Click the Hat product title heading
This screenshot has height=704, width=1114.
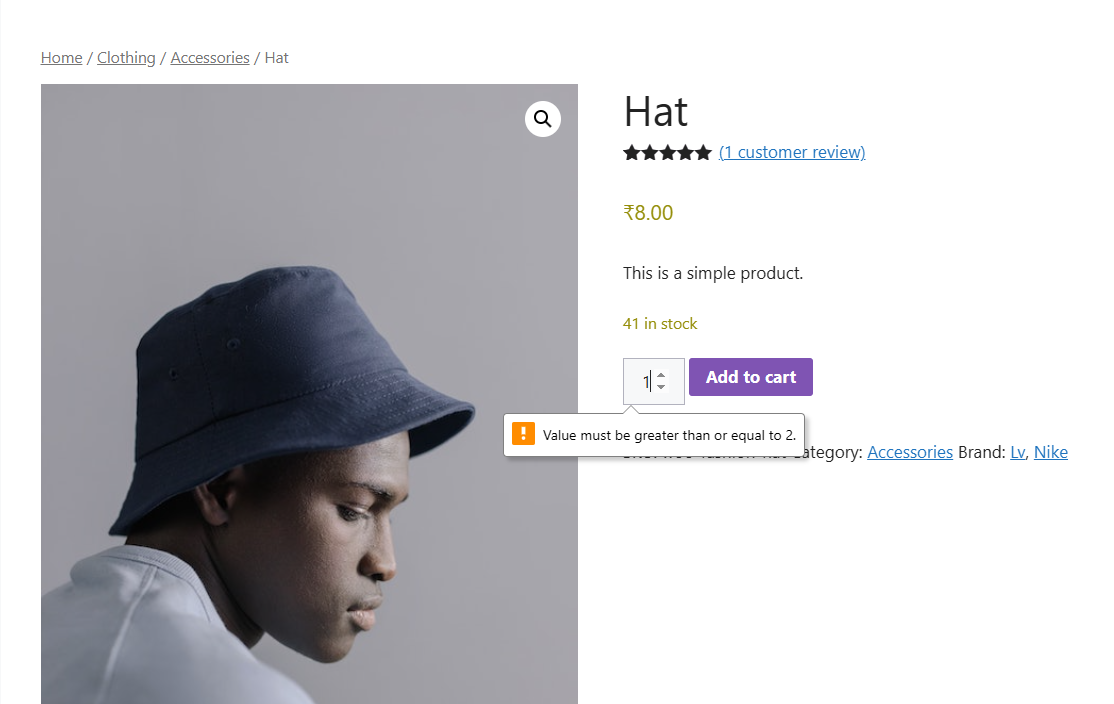tap(656, 112)
